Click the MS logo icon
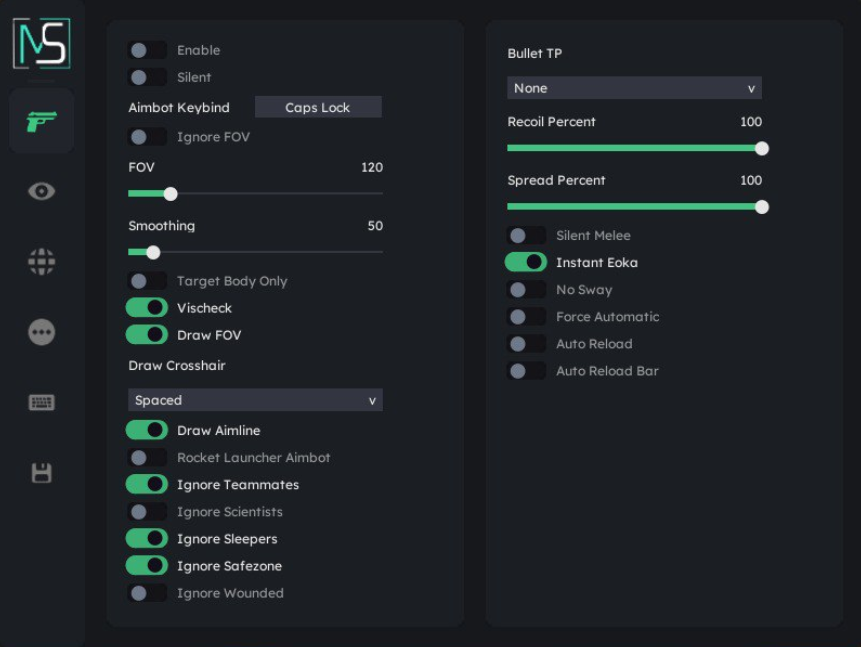Screen dimensions: 861x647 point(41,43)
